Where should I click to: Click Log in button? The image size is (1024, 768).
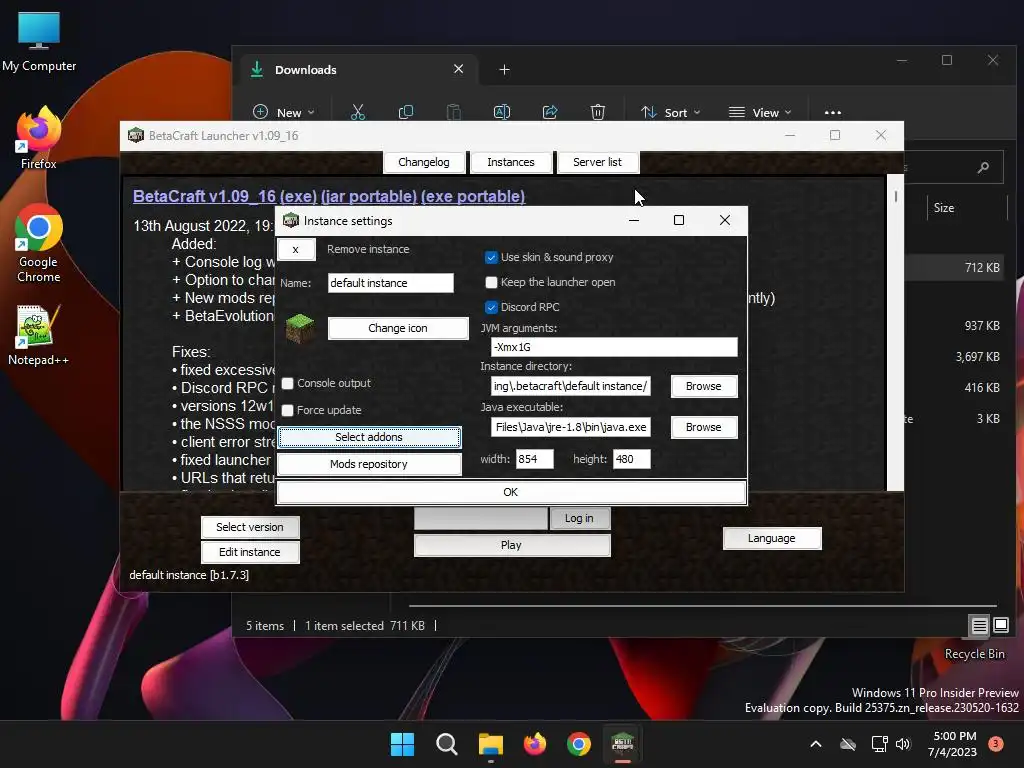pos(579,518)
